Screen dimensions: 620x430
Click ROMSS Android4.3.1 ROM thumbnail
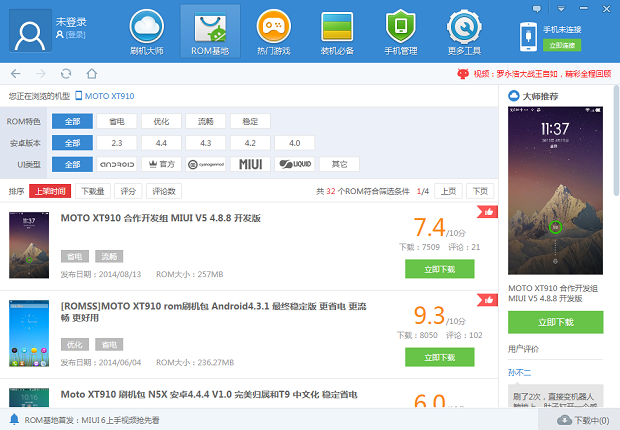pyautogui.click(x=29, y=333)
